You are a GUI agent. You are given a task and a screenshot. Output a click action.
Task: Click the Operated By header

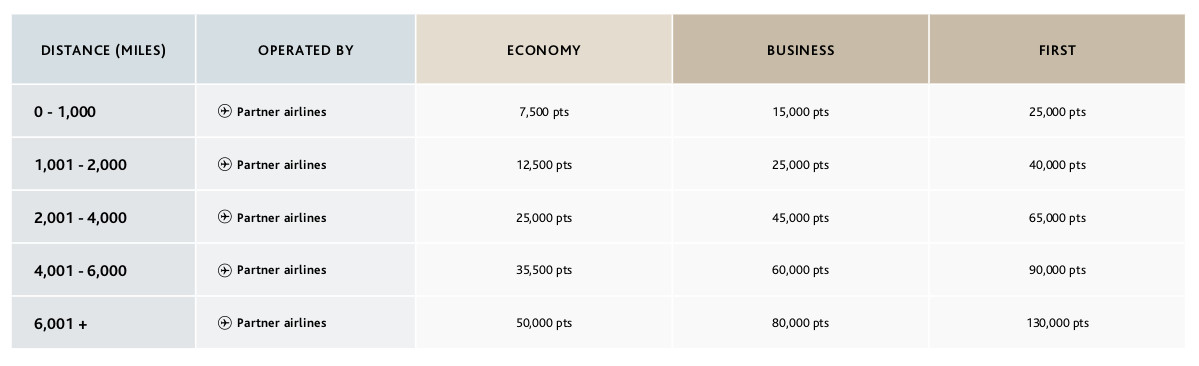pos(306,49)
